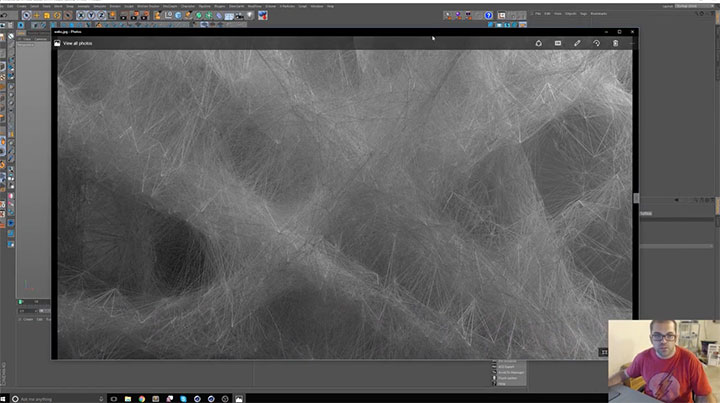
Task: Open the Camera objects icon
Action: click(239, 16)
